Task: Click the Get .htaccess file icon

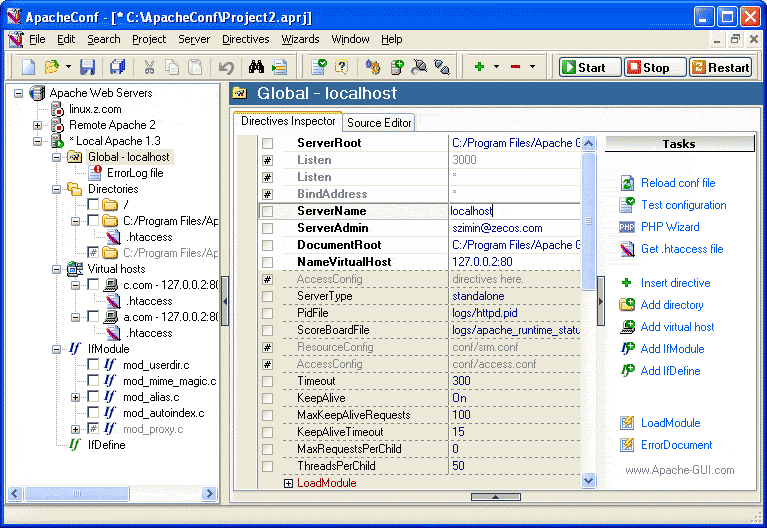Action: [x=627, y=249]
